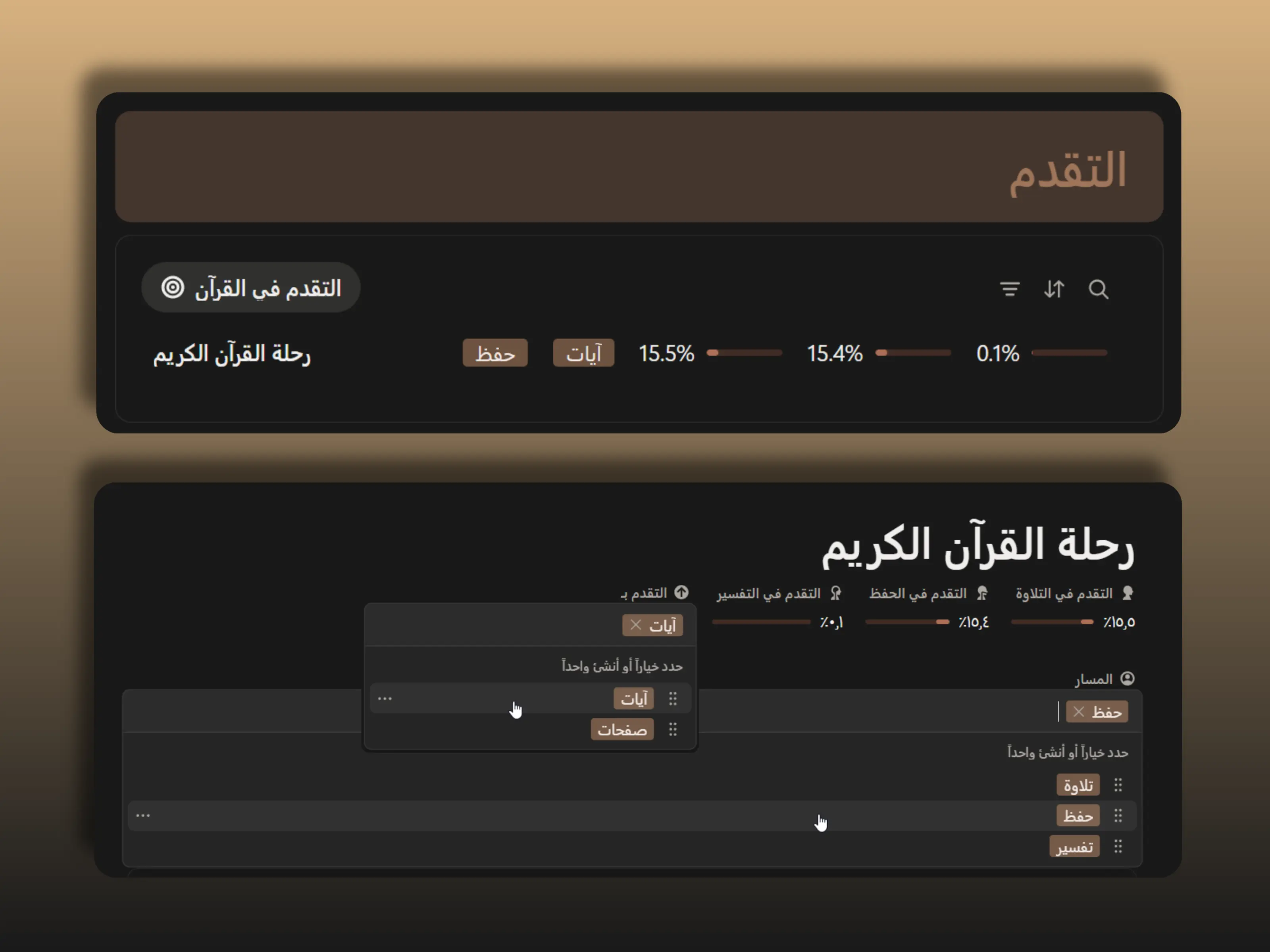
Task: Open three-dots menu on حفظ option row
Action: coord(143,816)
